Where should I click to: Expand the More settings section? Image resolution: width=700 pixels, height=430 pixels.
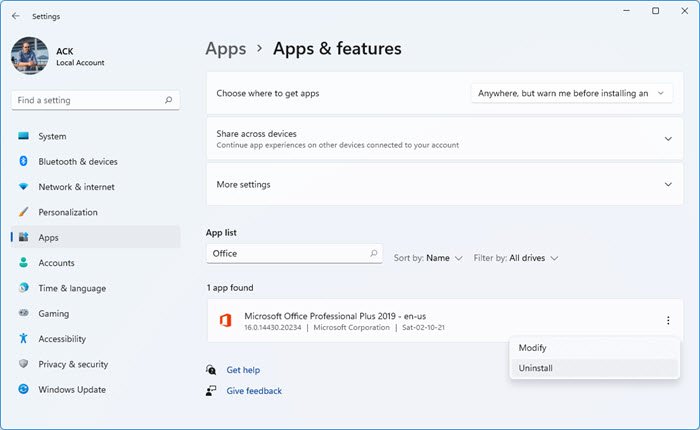click(667, 184)
